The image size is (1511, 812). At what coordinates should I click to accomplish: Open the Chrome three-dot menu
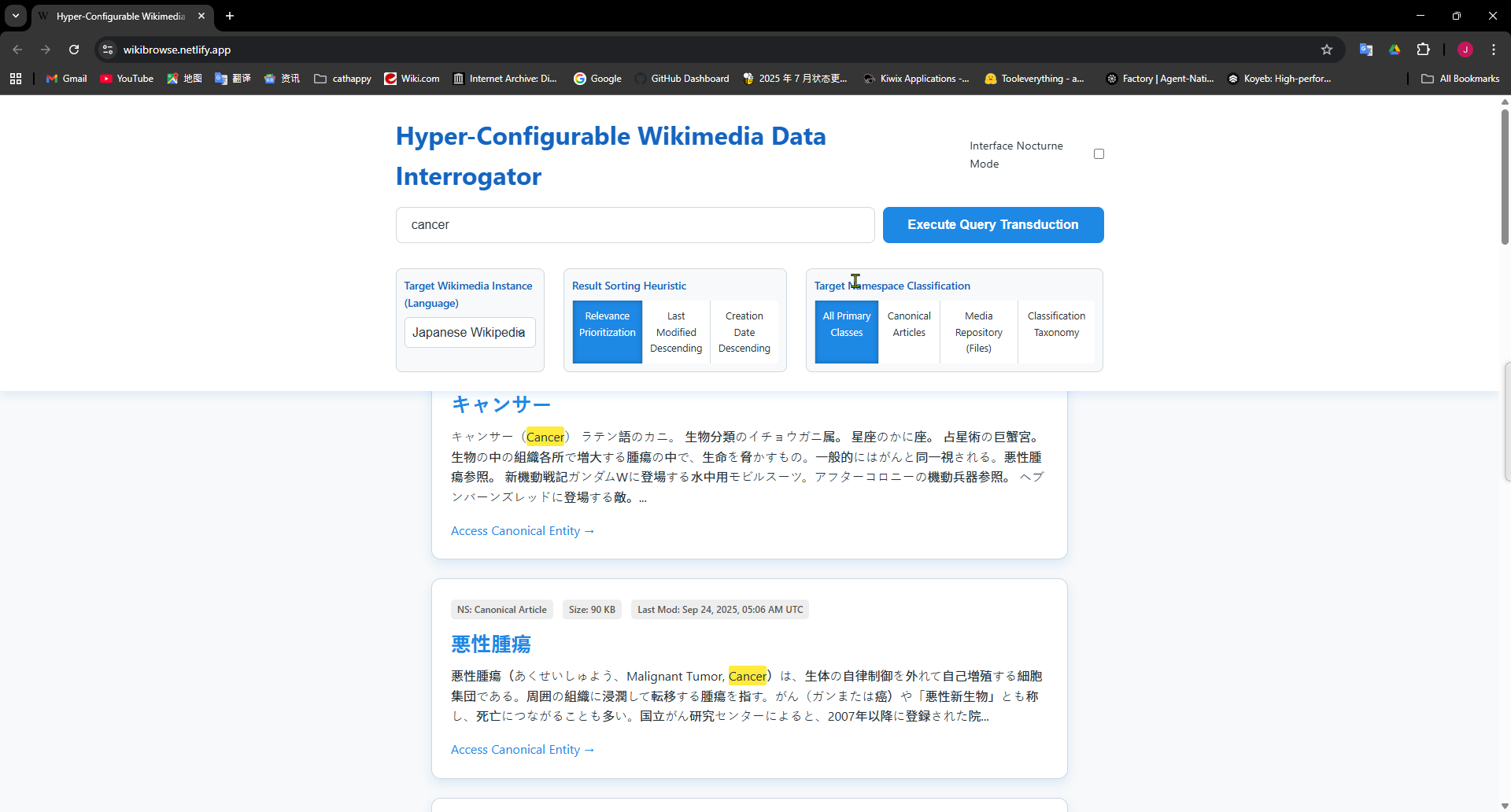tap(1493, 49)
